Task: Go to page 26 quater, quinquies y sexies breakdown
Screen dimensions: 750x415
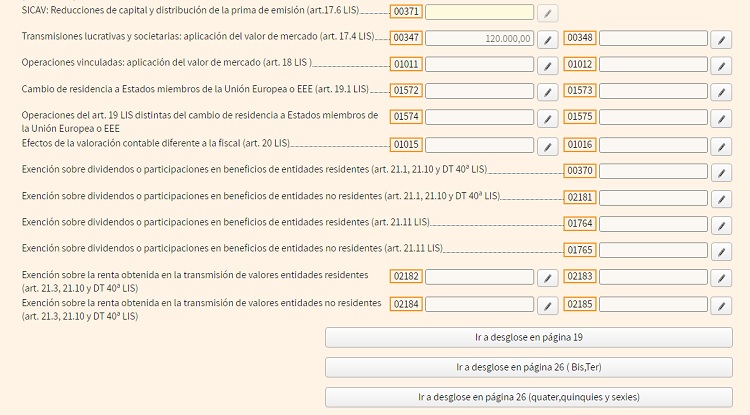Action: [x=529, y=397]
